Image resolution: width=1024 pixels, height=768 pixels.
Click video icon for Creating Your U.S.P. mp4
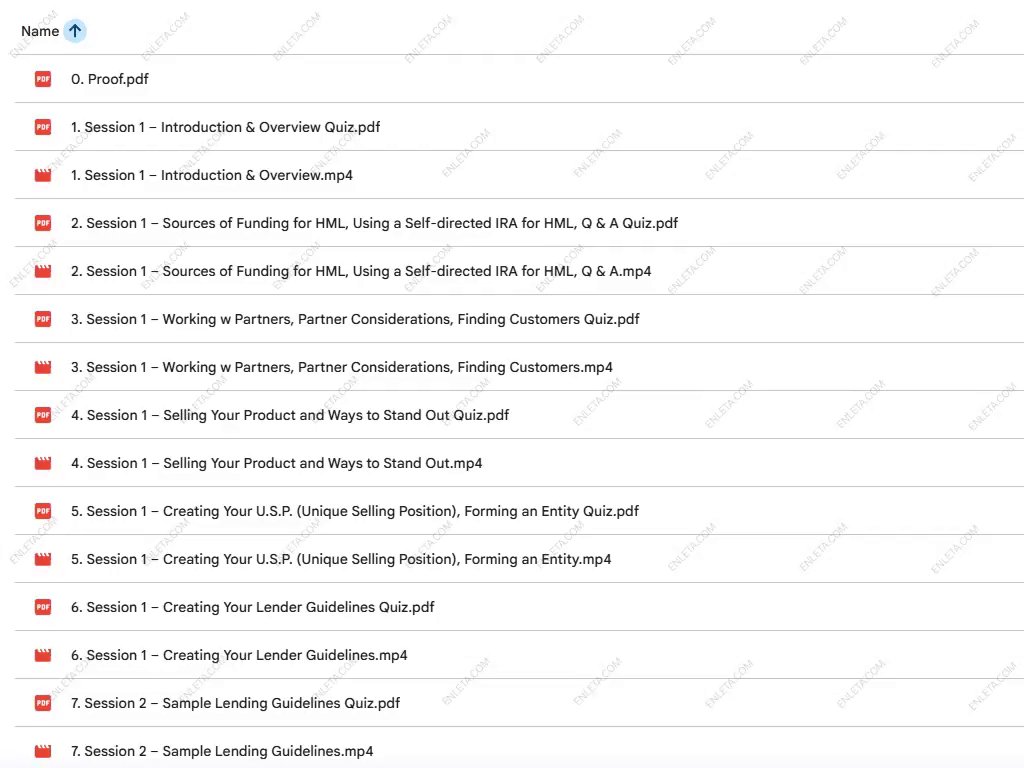43,559
